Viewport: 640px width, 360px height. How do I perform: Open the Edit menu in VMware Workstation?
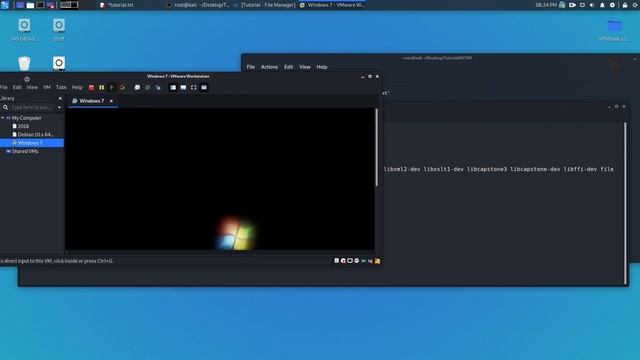[x=17, y=87]
